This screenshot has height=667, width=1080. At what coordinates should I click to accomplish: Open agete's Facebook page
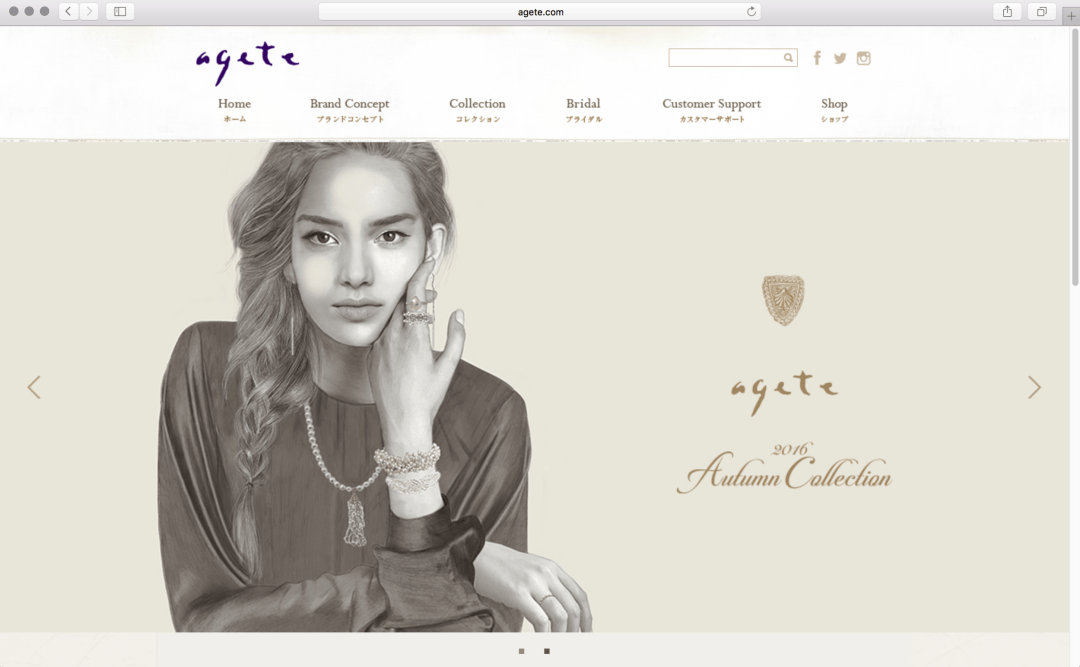click(x=817, y=58)
